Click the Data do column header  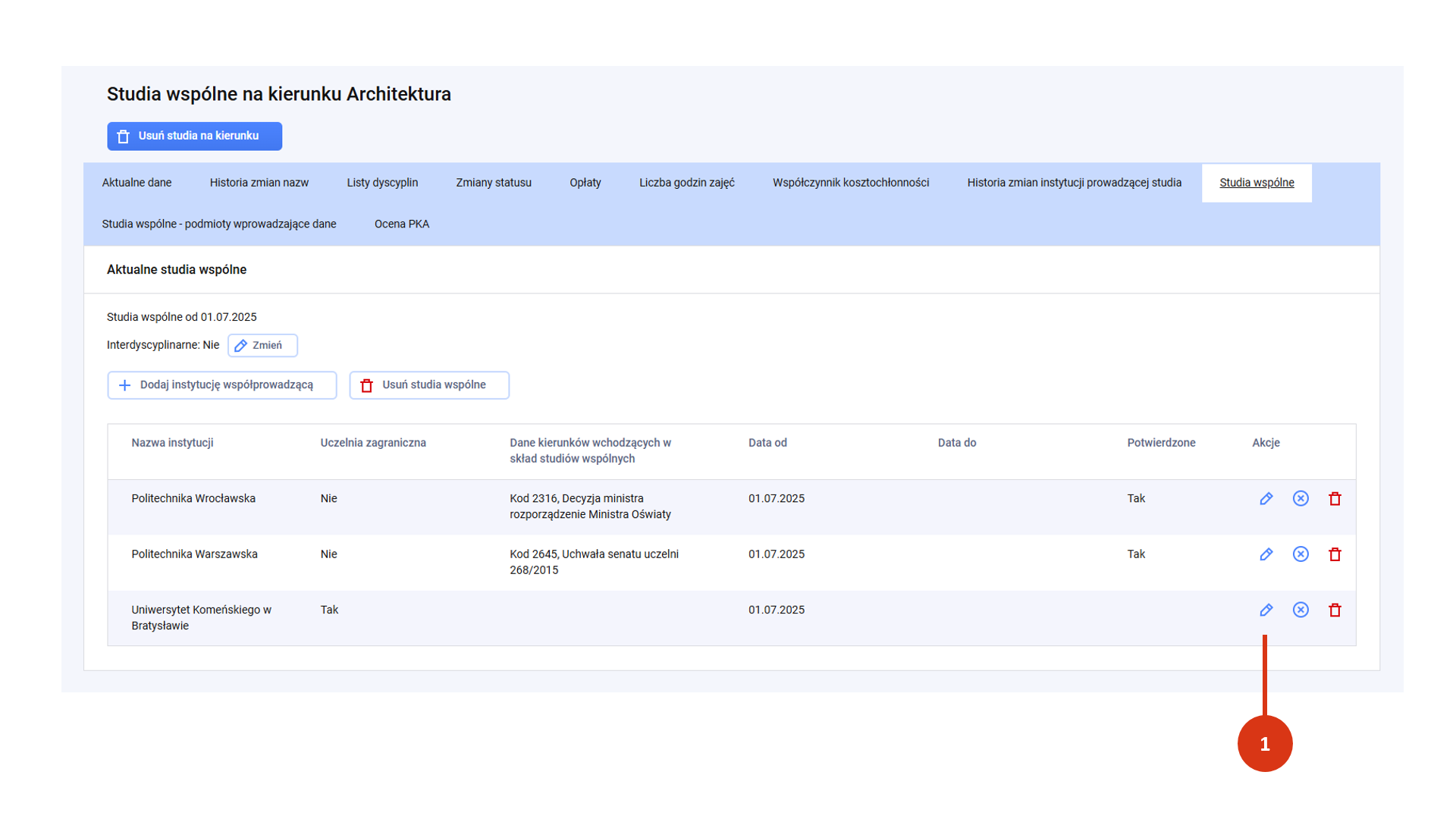click(x=957, y=443)
